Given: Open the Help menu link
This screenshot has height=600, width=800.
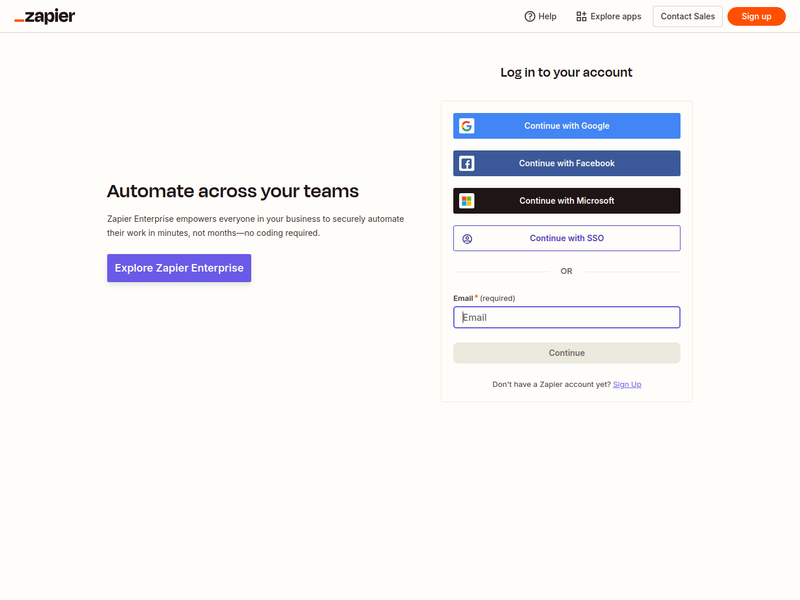Looking at the screenshot, I should pyautogui.click(x=540, y=16).
